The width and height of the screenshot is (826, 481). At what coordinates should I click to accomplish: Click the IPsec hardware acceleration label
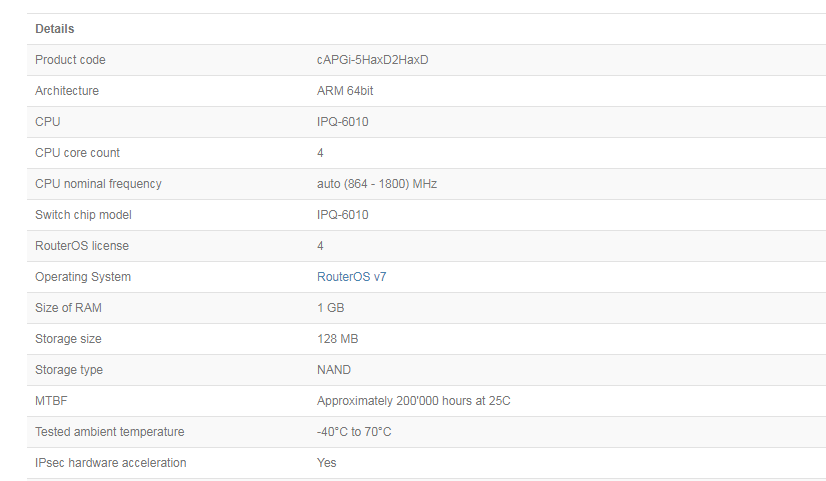(x=110, y=463)
